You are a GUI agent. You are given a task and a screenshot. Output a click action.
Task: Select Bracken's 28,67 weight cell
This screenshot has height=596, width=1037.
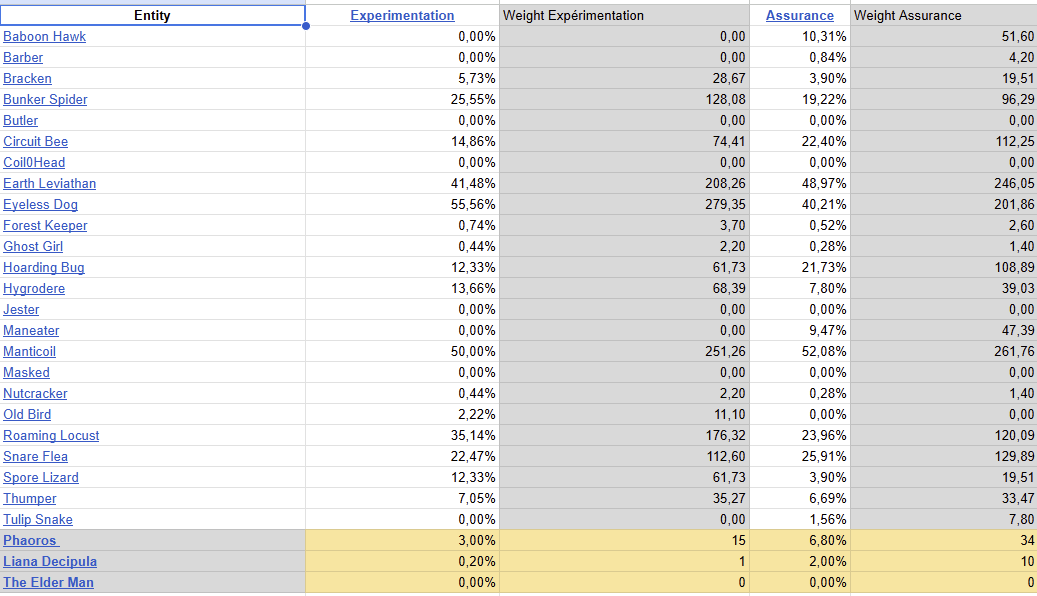click(624, 79)
